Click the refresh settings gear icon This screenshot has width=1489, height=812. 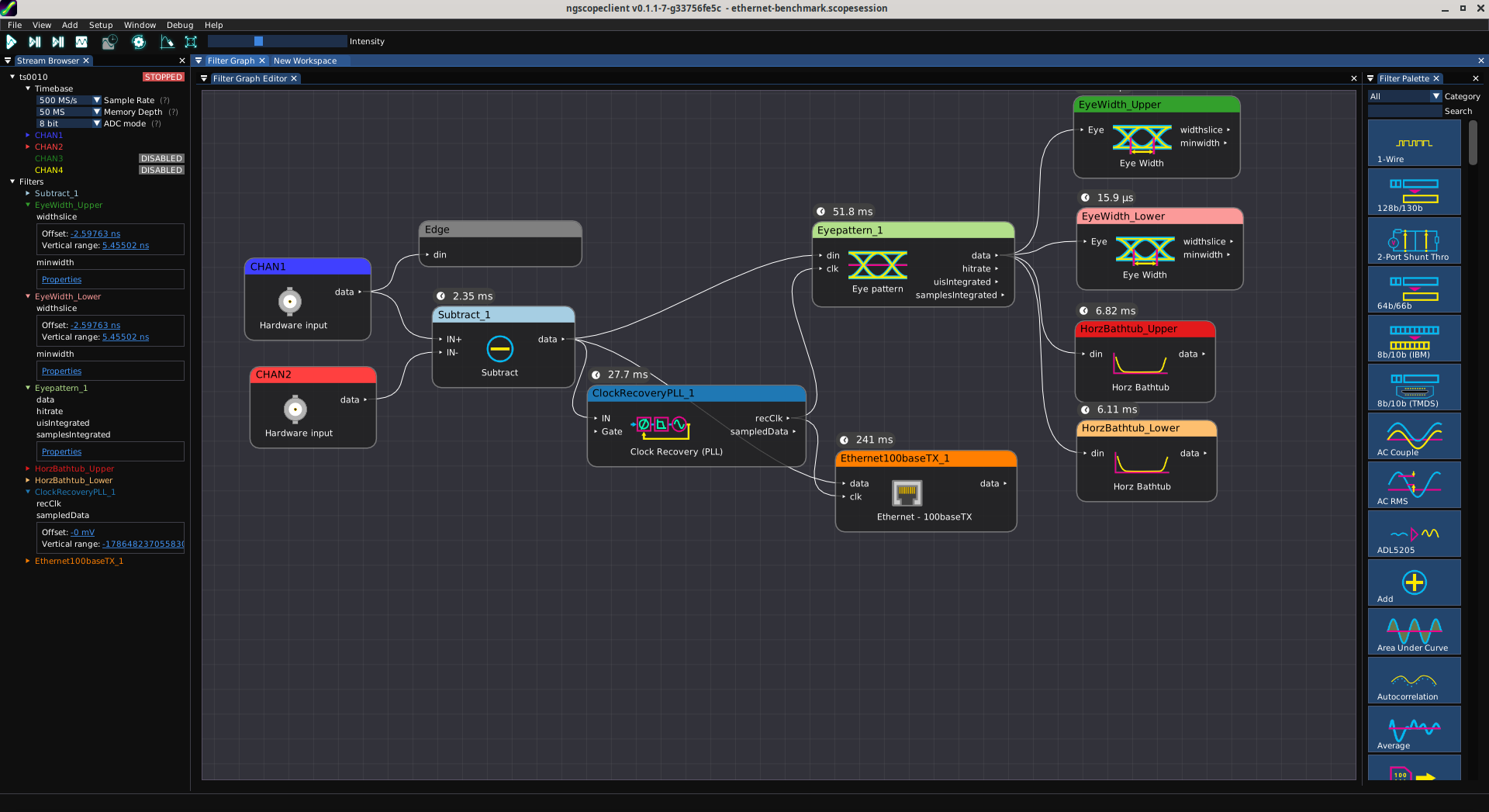coord(139,42)
